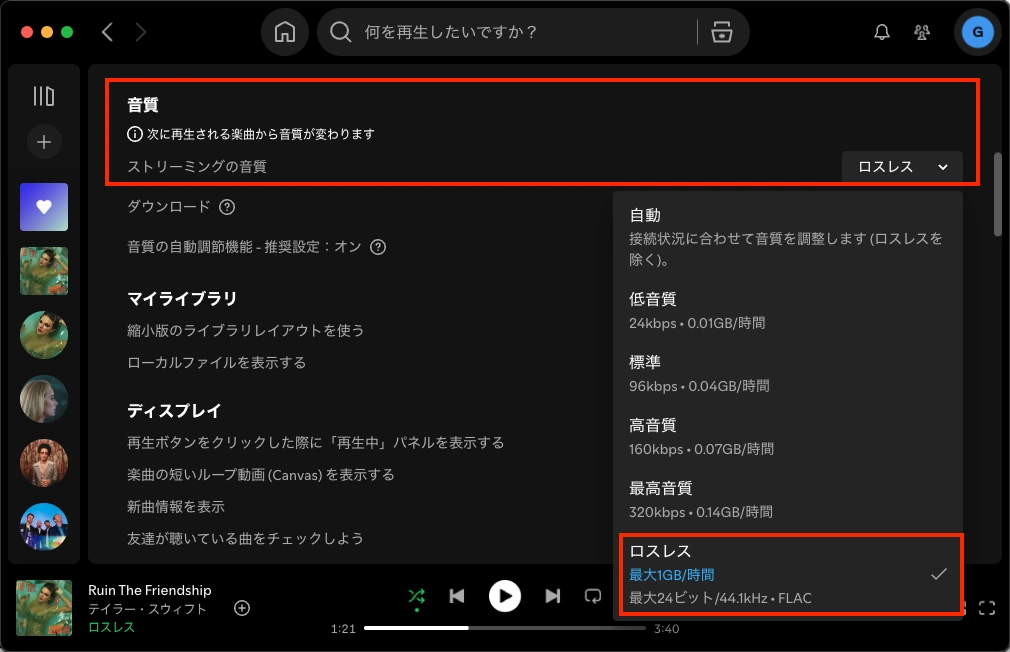
Task: Open the 音質の自動調節機能 help tooltip
Action: pyautogui.click(x=377, y=246)
